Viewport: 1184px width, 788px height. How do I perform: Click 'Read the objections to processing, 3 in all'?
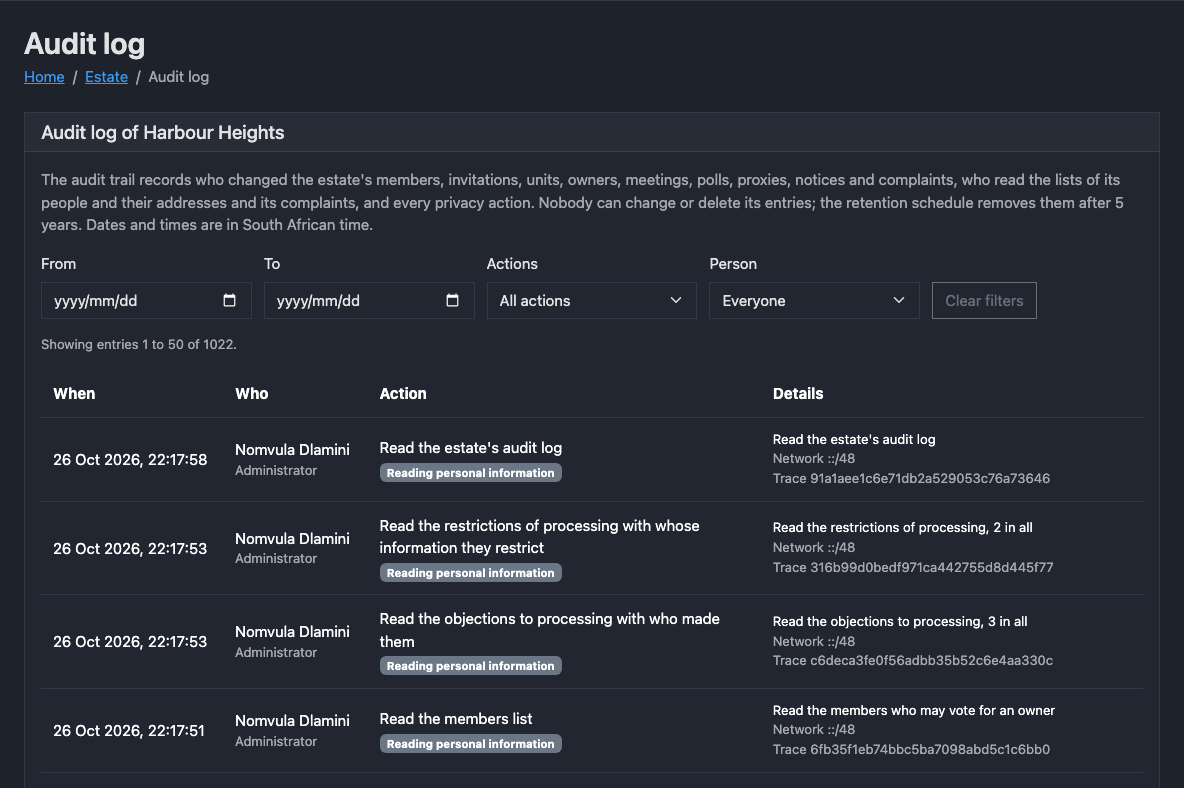click(x=899, y=621)
